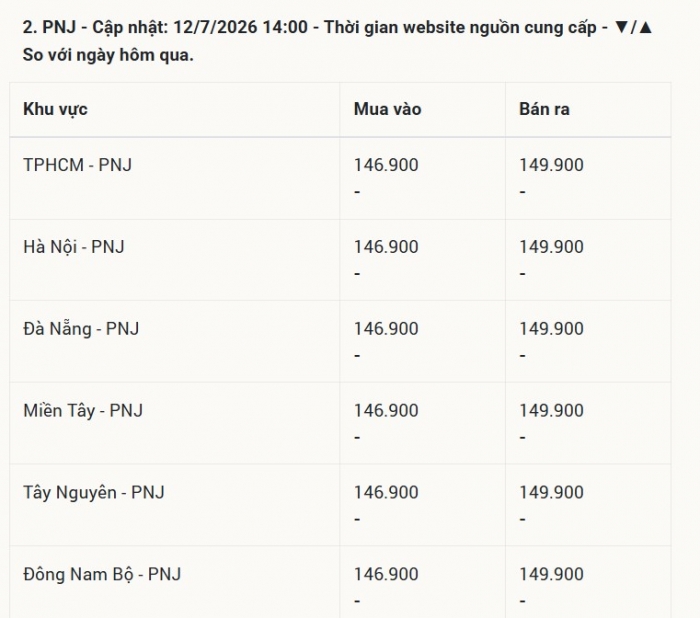Select the 'TPHCM - PNJ' row label
Screen dimensions: 700x618
pyautogui.click(x=78, y=165)
